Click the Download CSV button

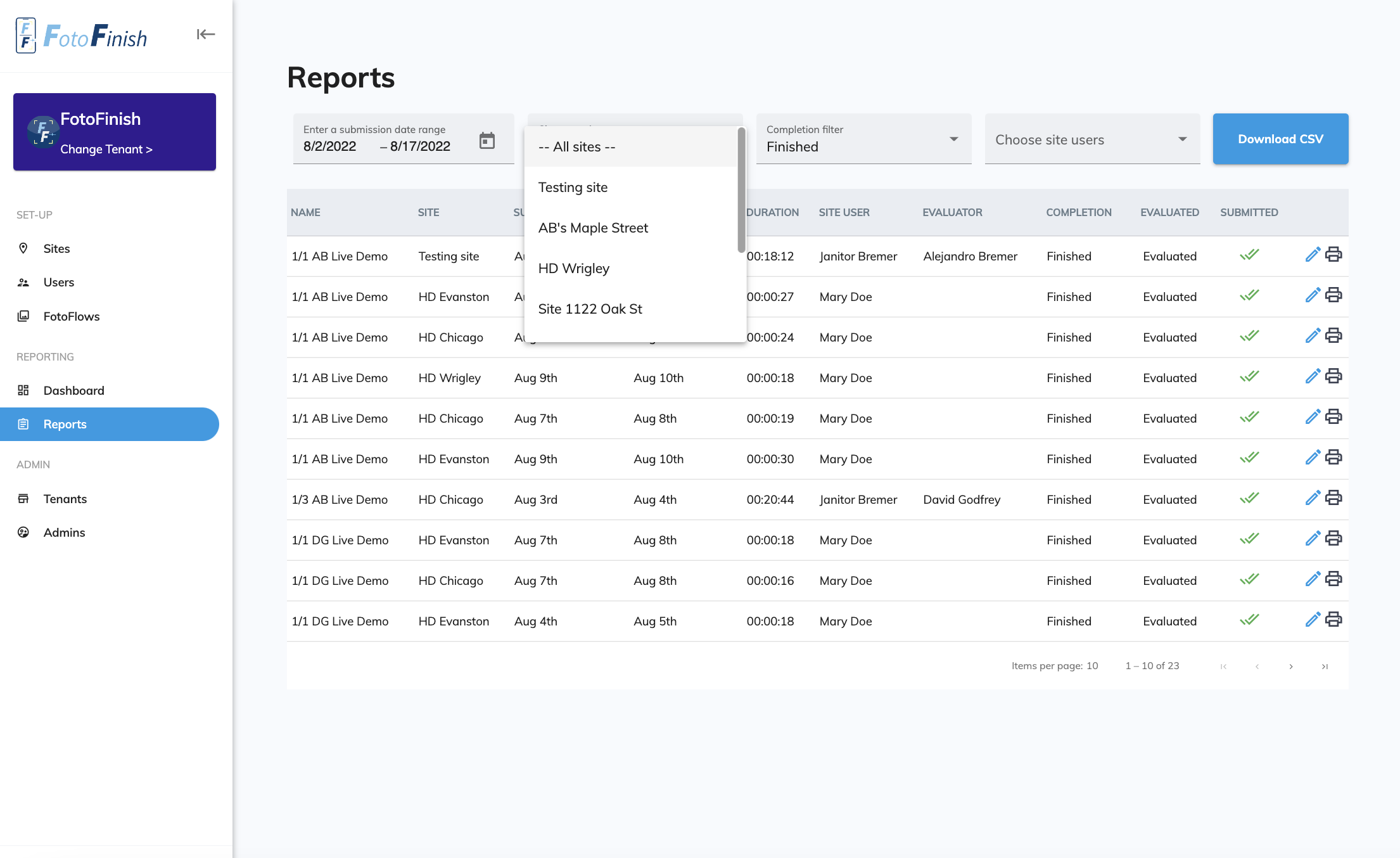click(1280, 138)
